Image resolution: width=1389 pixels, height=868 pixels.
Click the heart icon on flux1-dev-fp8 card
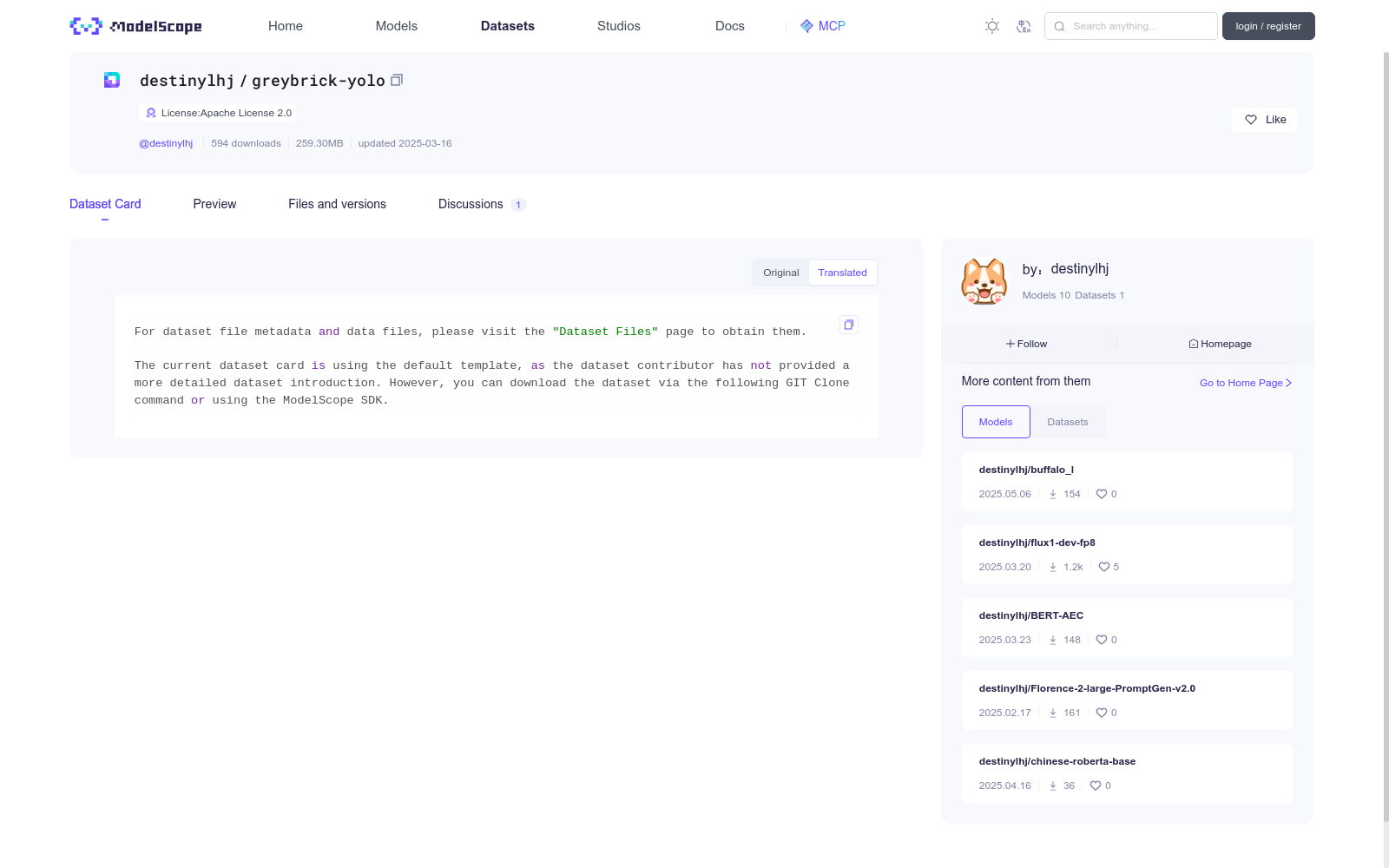pos(1104,567)
